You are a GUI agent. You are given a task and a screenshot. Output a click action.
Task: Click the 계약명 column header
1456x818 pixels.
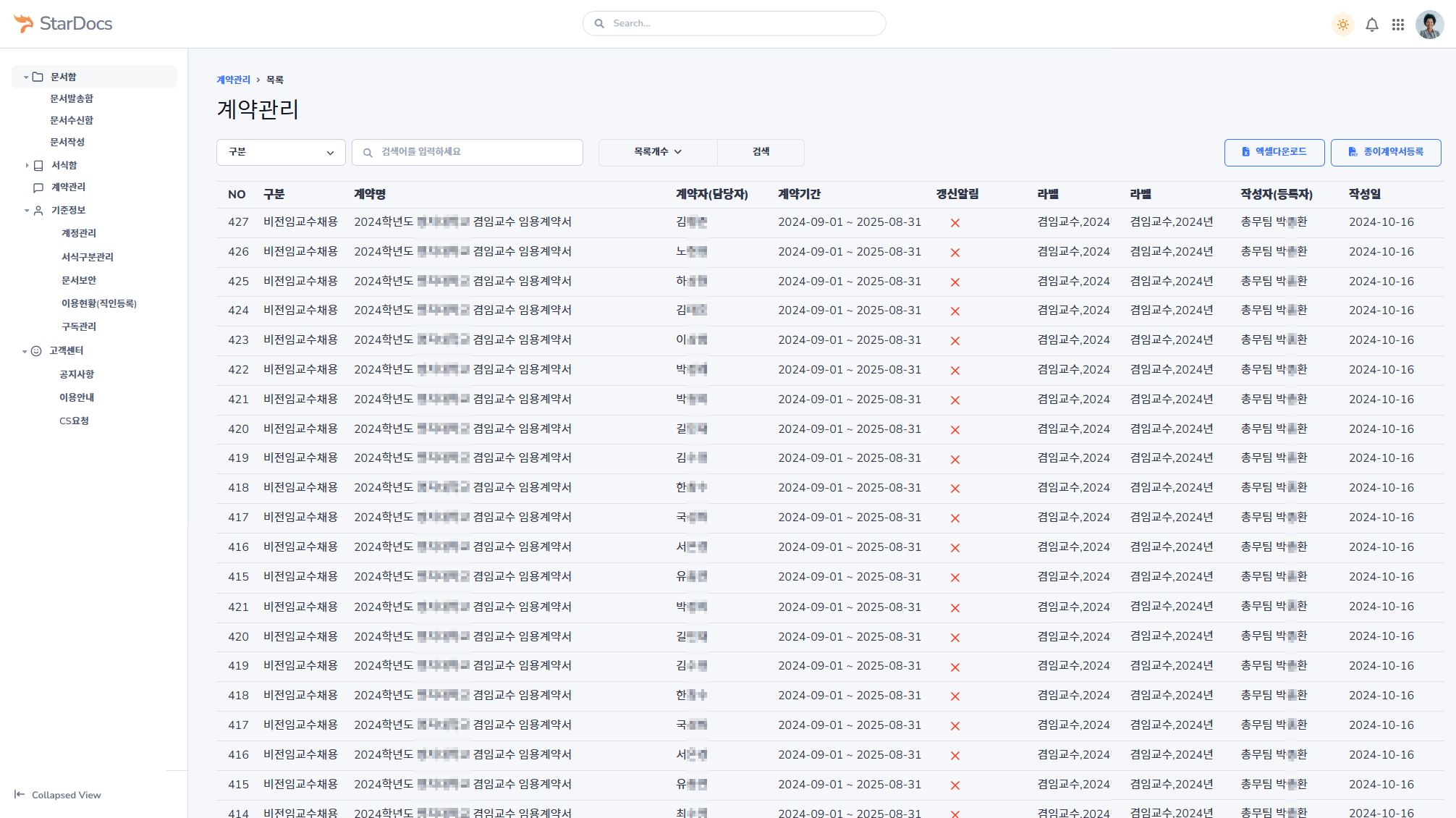[370, 194]
